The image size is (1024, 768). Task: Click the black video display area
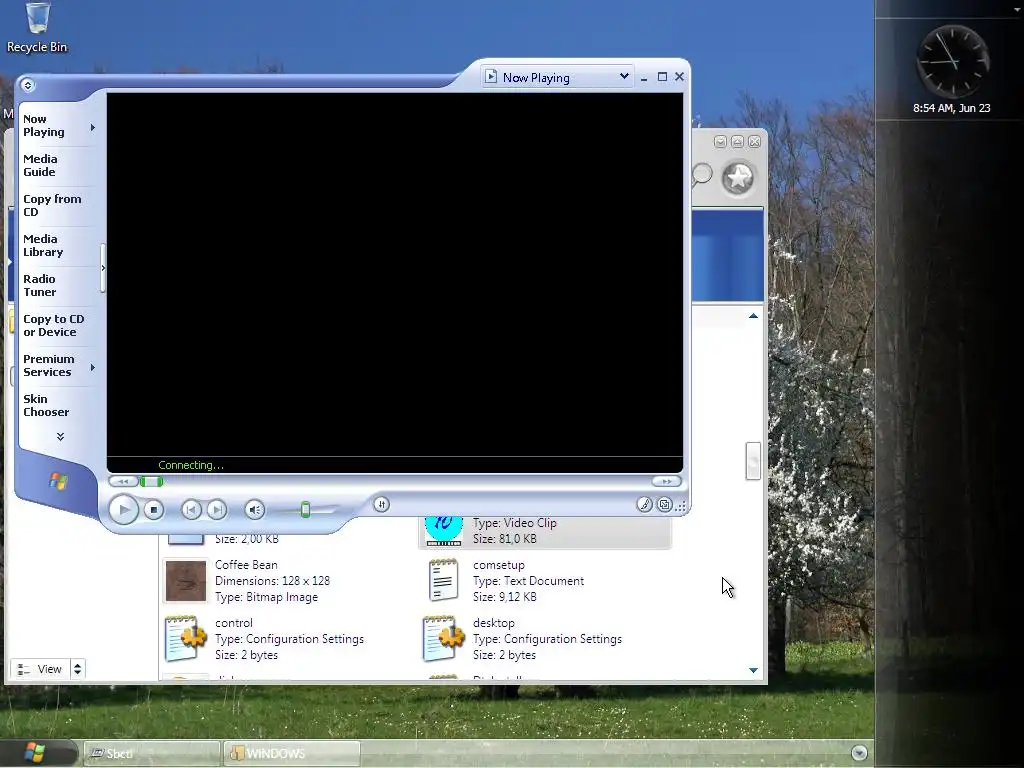click(x=394, y=274)
